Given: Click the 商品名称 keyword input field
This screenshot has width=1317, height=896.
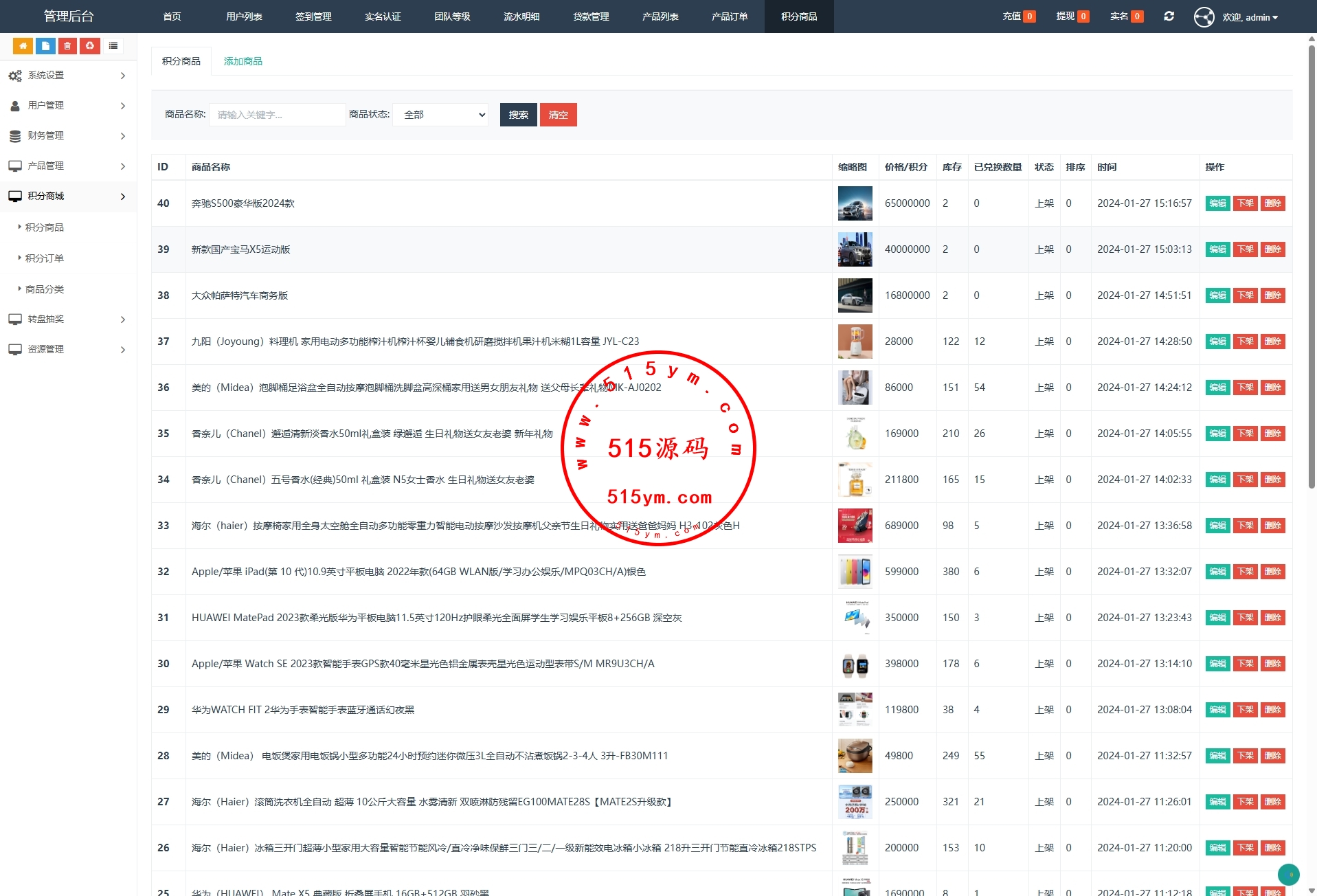Looking at the screenshot, I should pos(277,115).
